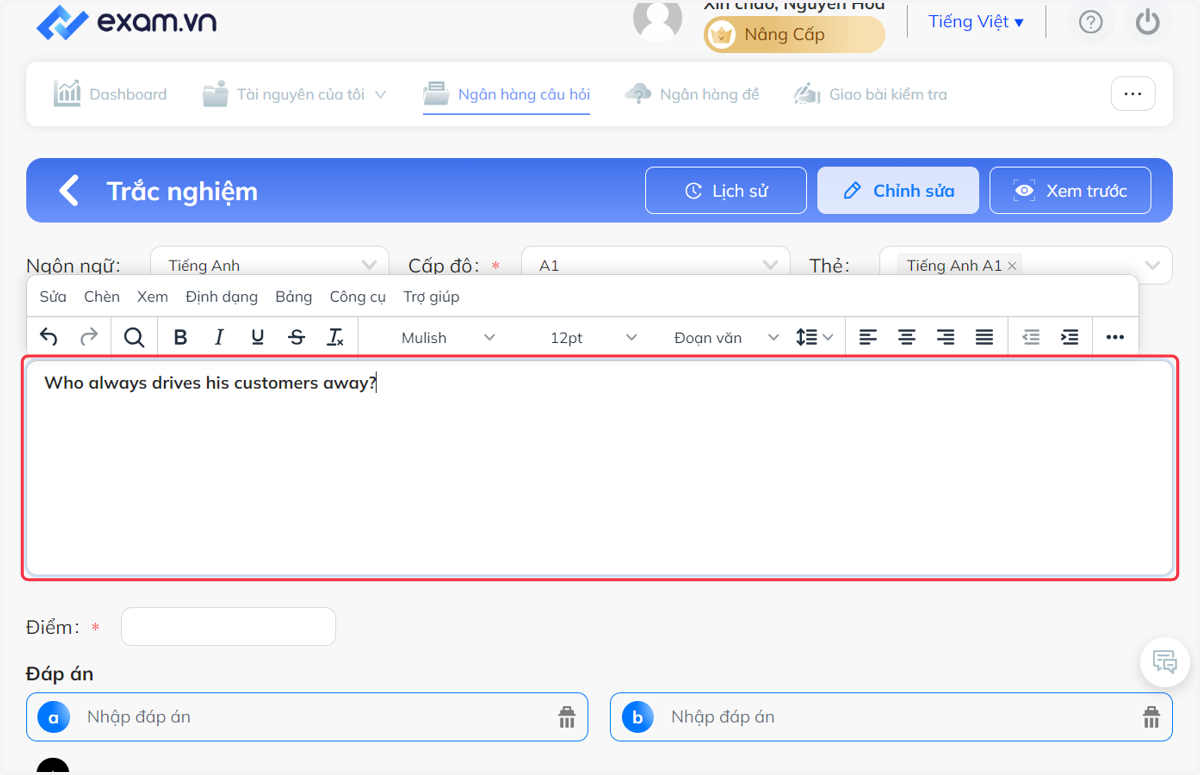Image resolution: width=1200 pixels, height=775 pixels.
Task: Click the power logout icon
Action: (x=1147, y=22)
